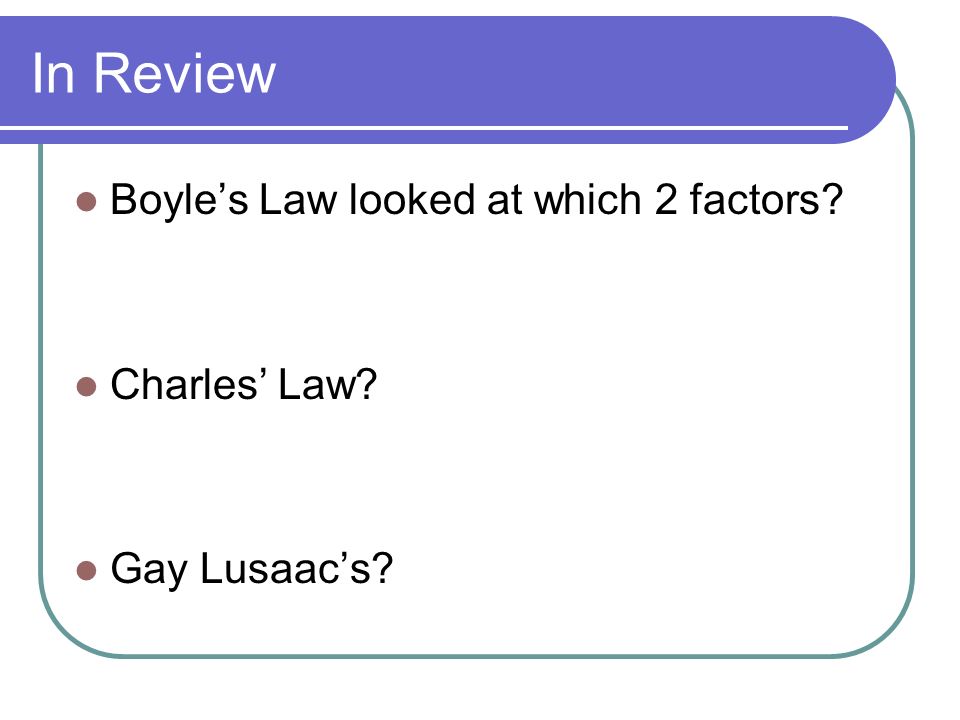Viewport: 960px width, 720px height.
Task: Click the number 2 in first bullet
Action: click(x=666, y=200)
